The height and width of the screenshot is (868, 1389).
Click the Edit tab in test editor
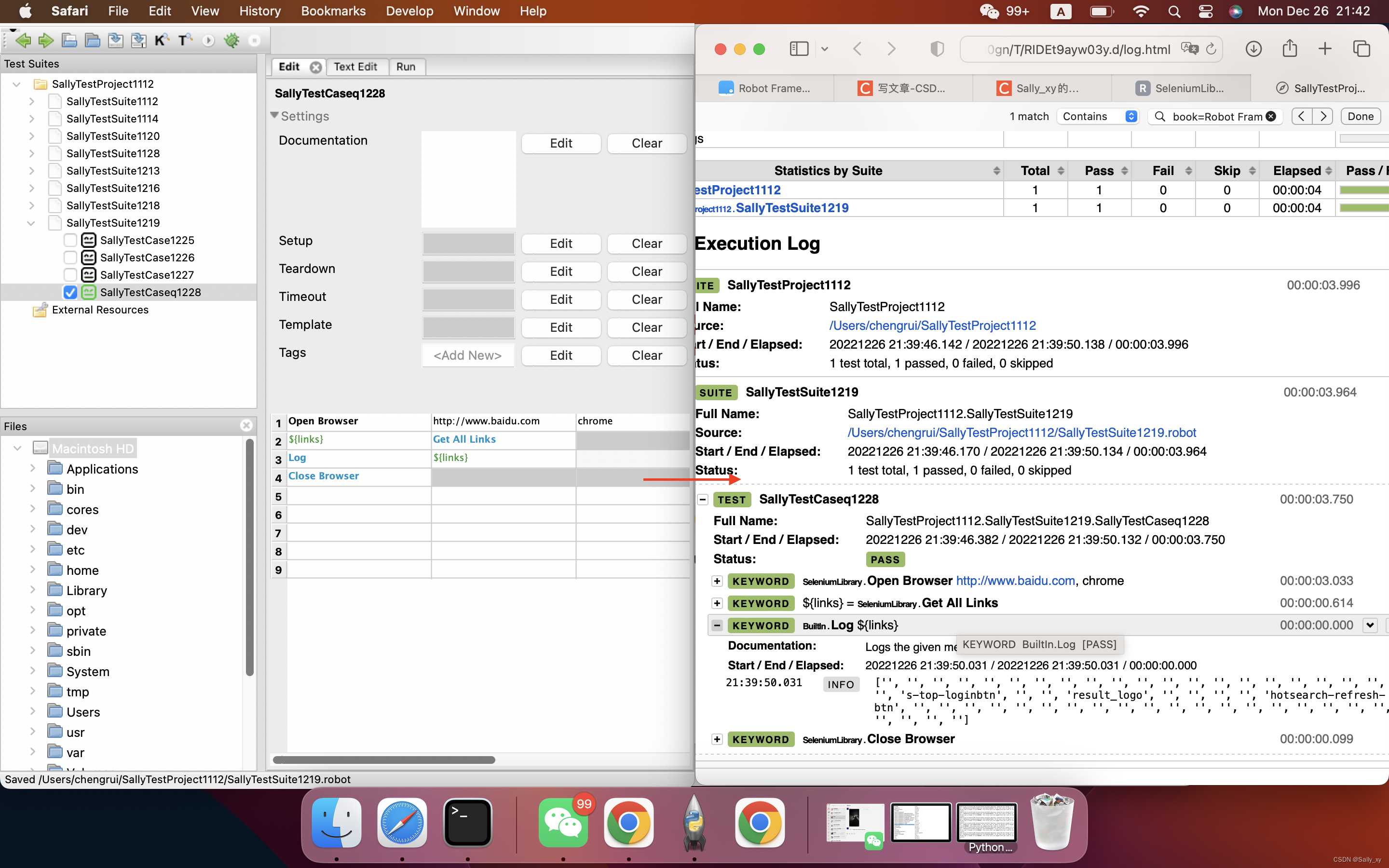tap(289, 66)
